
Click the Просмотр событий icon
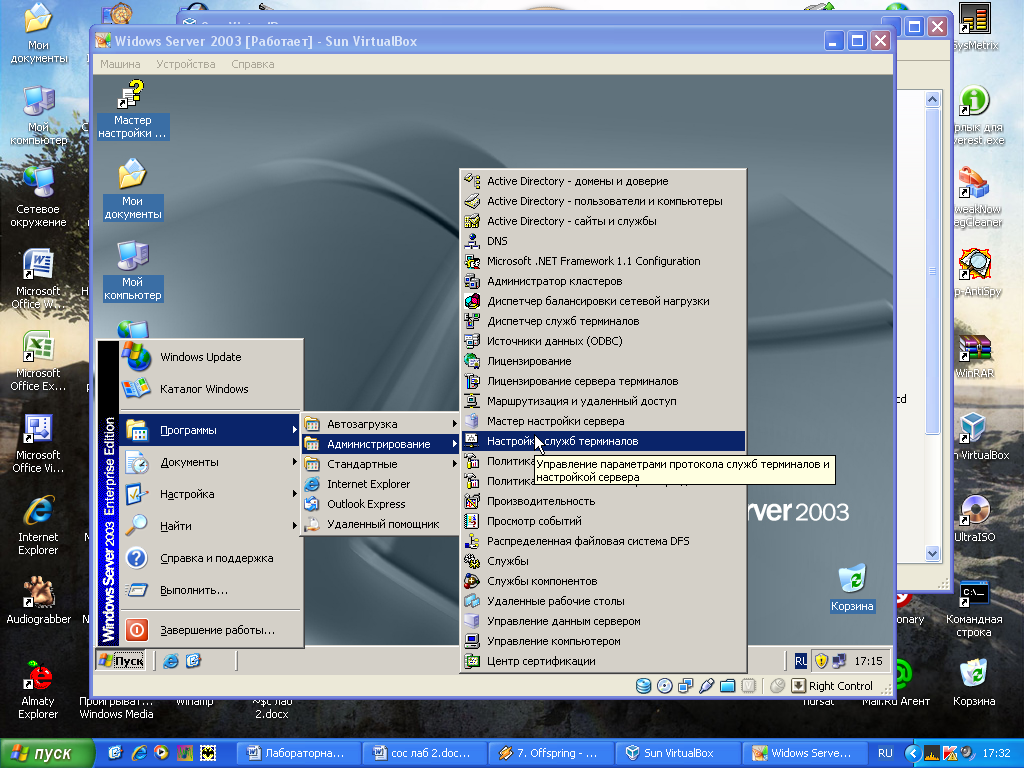pyautogui.click(x=472, y=521)
